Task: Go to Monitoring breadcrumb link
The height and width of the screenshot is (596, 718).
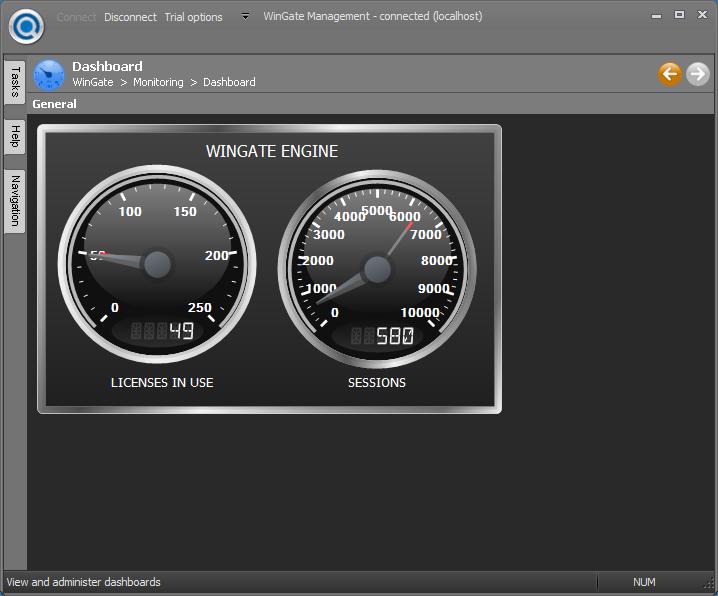Action: (158, 82)
